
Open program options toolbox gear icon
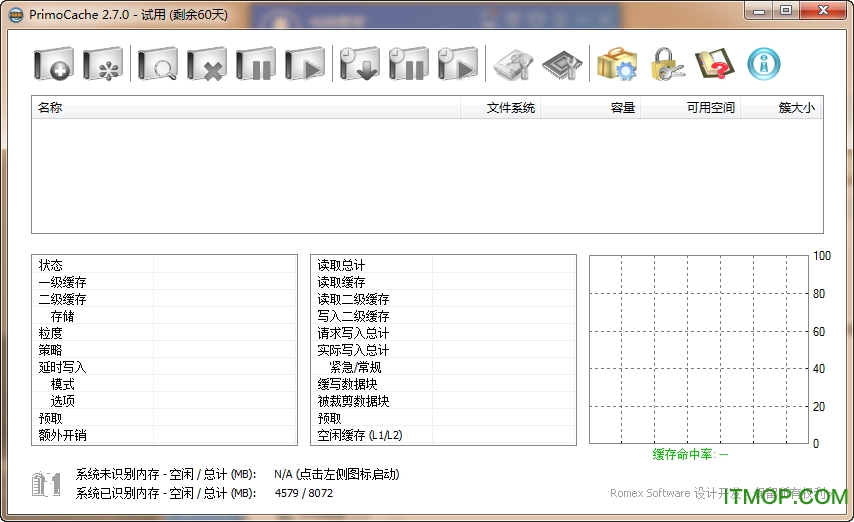[x=617, y=64]
